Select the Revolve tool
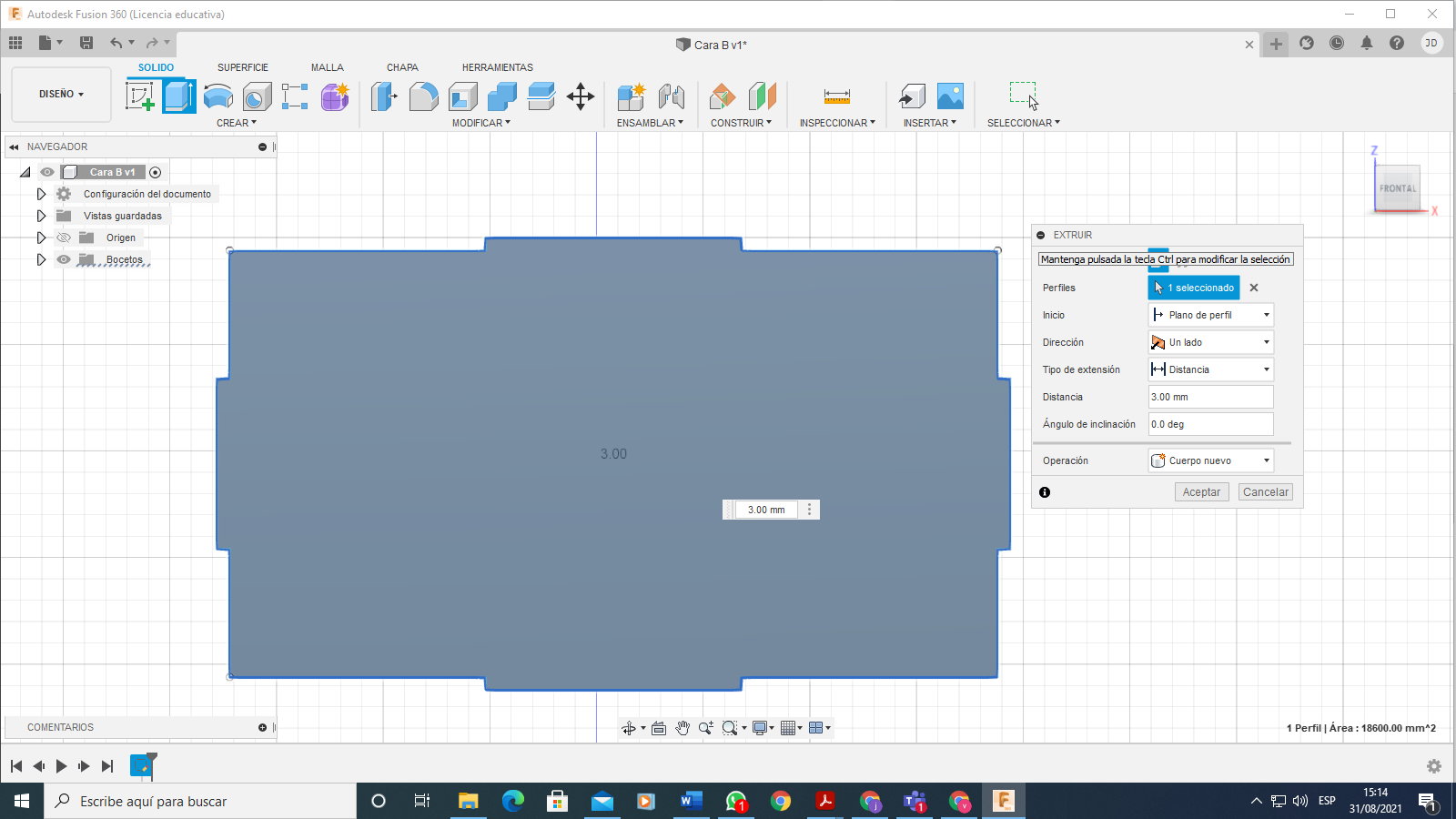 tap(218, 96)
